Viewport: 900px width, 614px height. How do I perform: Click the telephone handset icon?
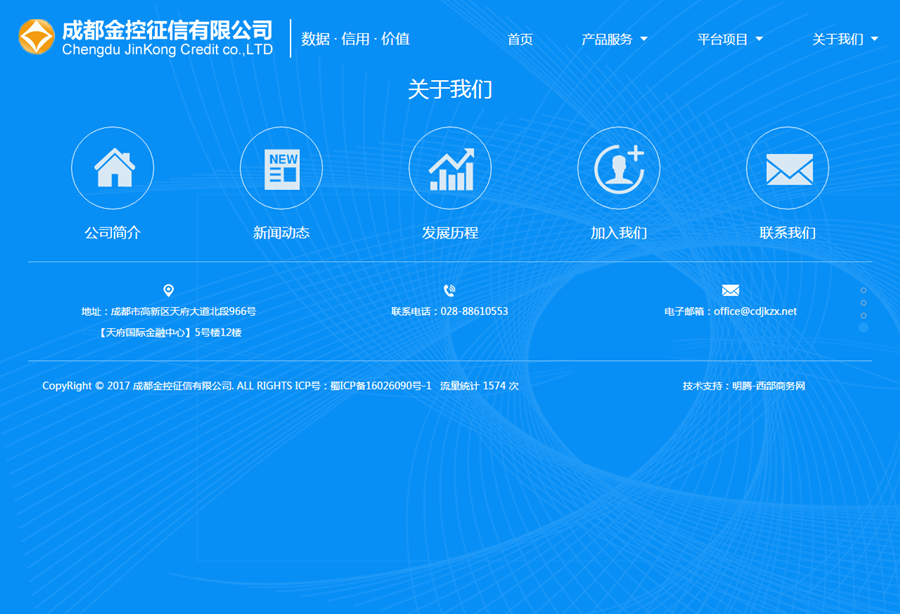(450, 290)
